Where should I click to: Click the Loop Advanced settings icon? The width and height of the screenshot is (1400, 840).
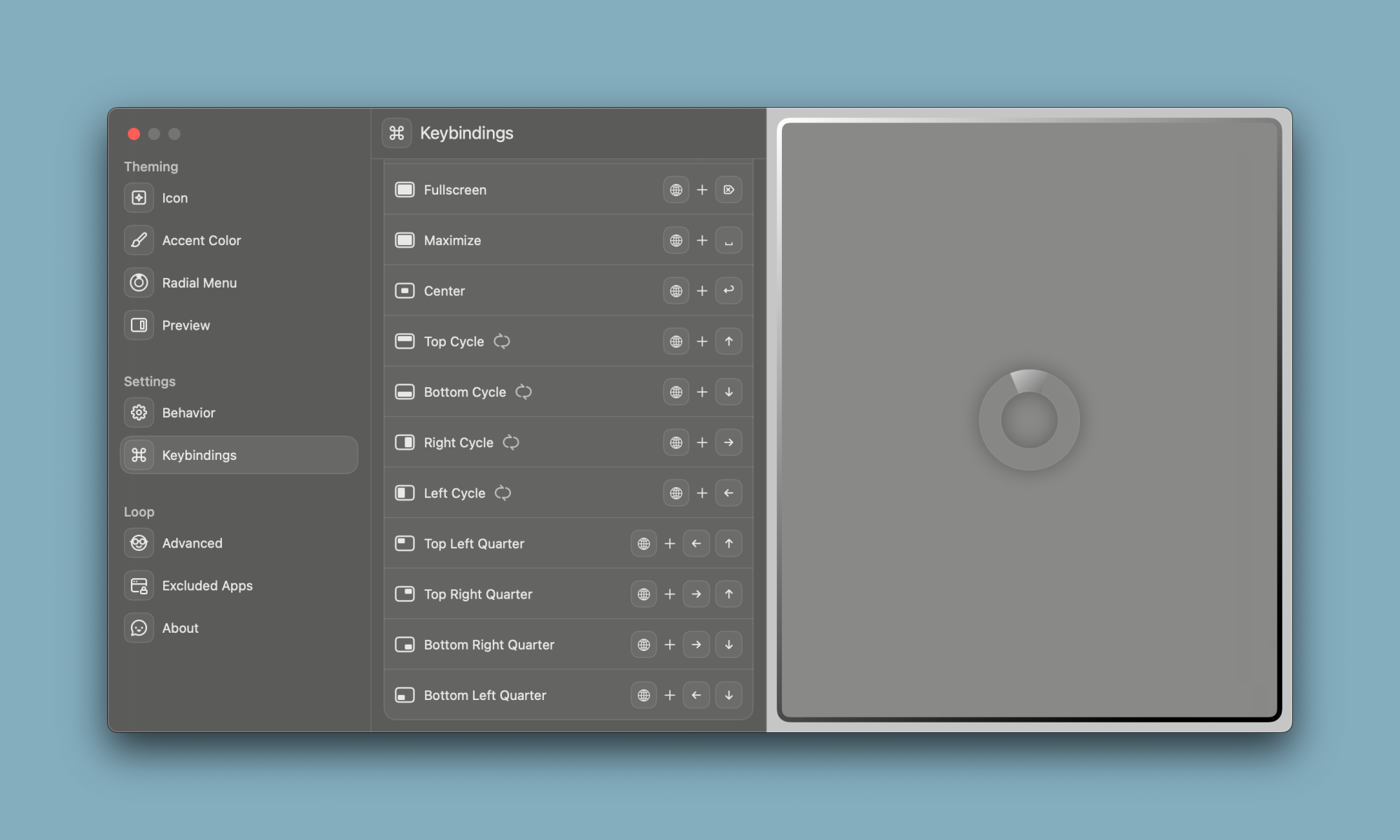coord(138,542)
